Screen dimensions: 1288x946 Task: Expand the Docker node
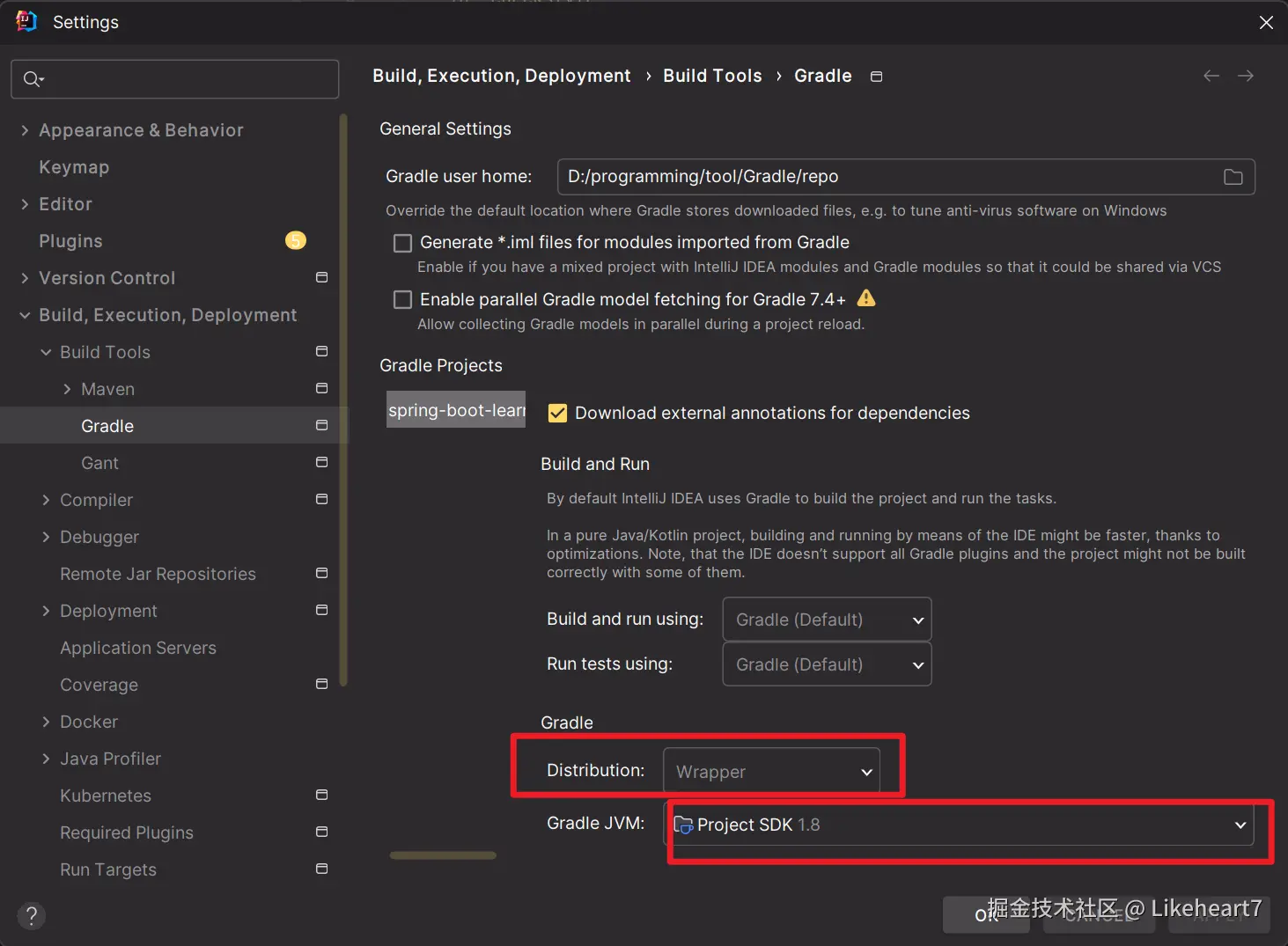click(x=46, y=722)
